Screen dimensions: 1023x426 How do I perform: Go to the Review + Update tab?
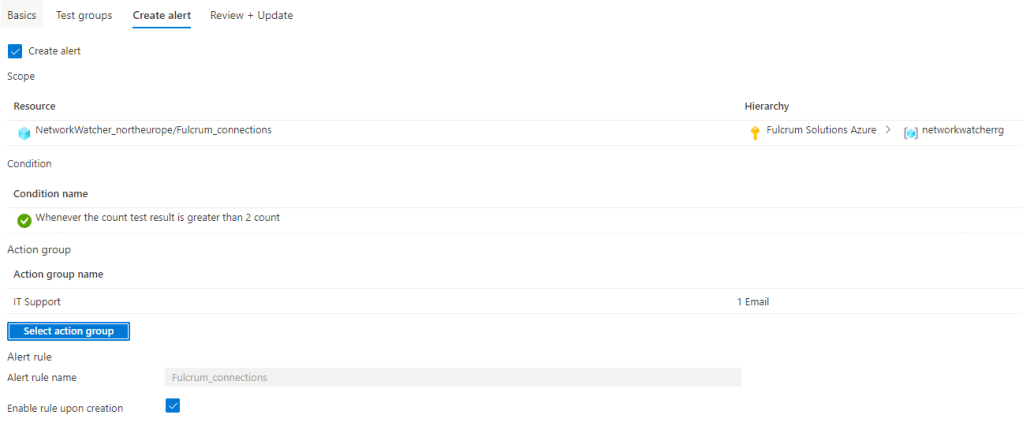click(x=251, y=16)
